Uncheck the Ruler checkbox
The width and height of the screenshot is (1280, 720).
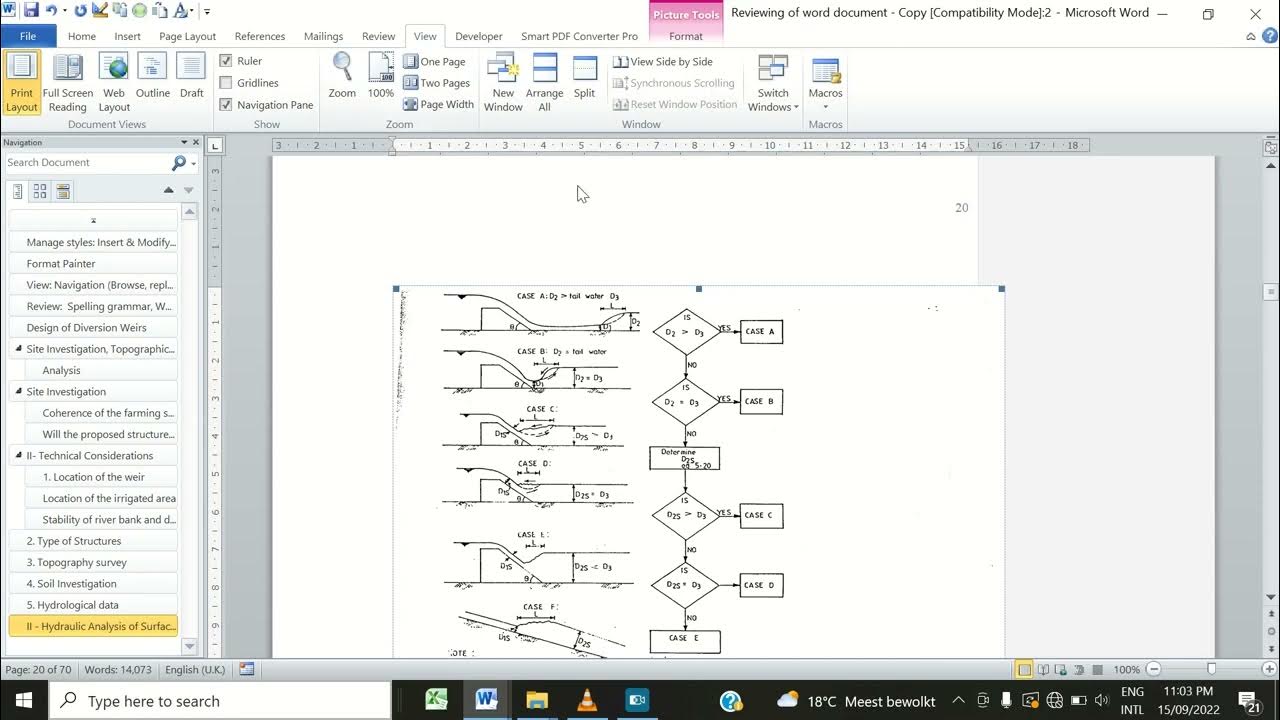(226, 61)
